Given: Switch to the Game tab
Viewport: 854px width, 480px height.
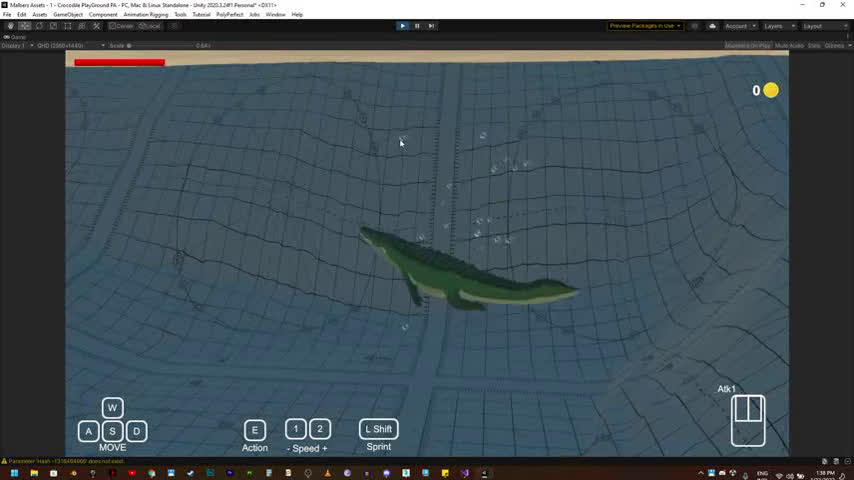Looking at the screenshot, I should (17, 37).
